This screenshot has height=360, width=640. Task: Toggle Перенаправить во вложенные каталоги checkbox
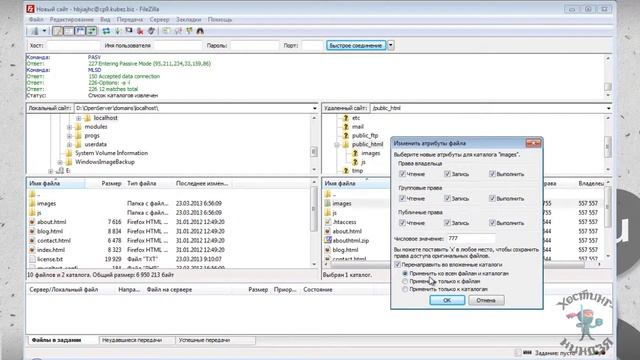(x=398, y=265)
